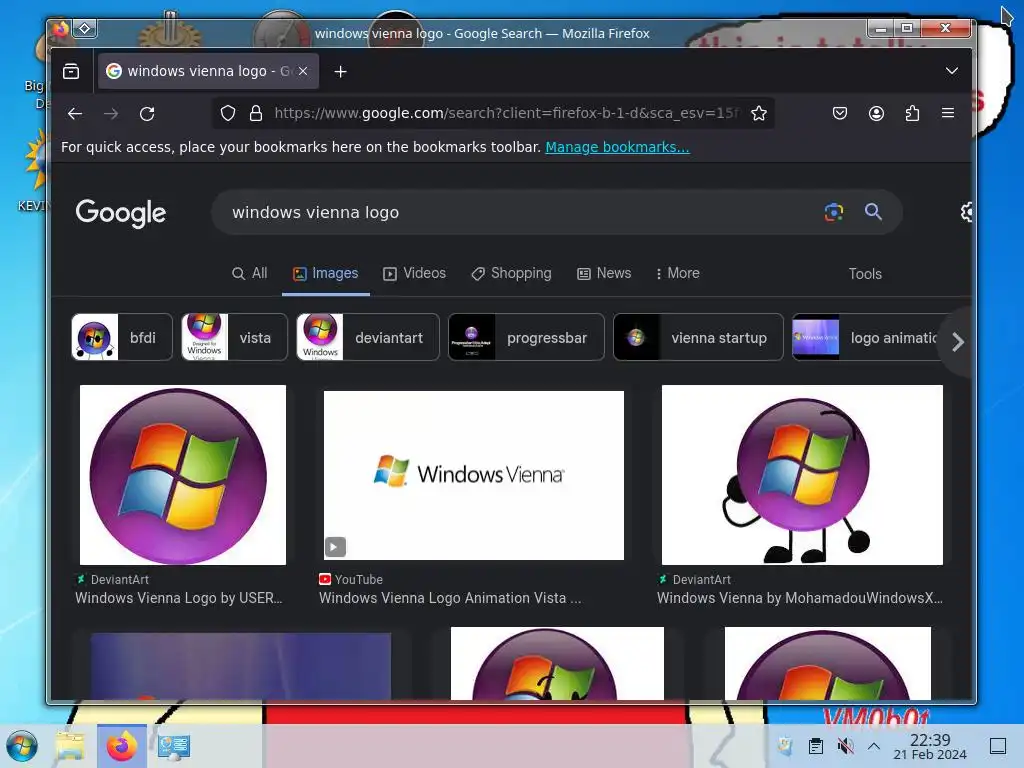
Task: Switch to the Shopping tab
Action: tap(511, 274)
